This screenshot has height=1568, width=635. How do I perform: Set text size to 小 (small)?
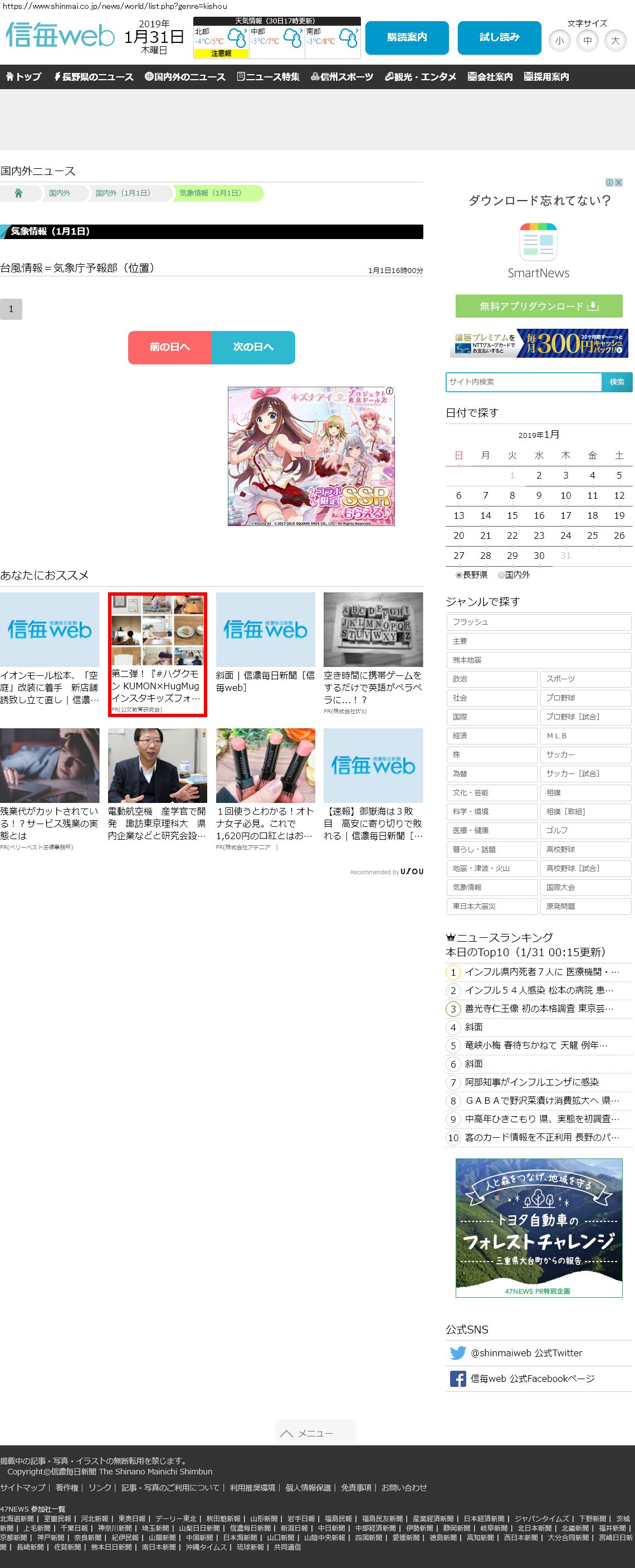pyautogui.click(x=559, y=41)
